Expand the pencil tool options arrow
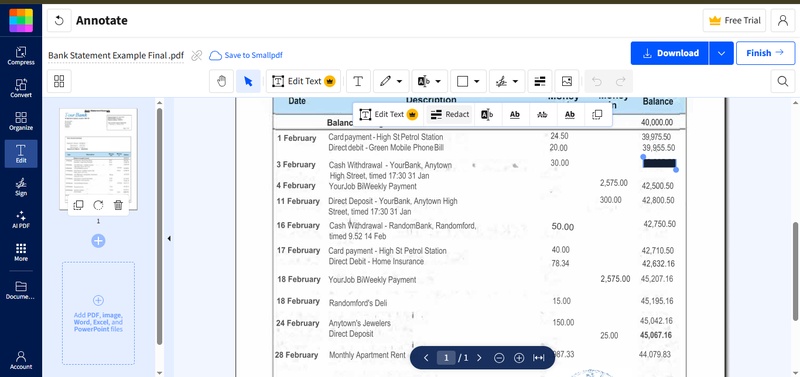 coord(399,81)
